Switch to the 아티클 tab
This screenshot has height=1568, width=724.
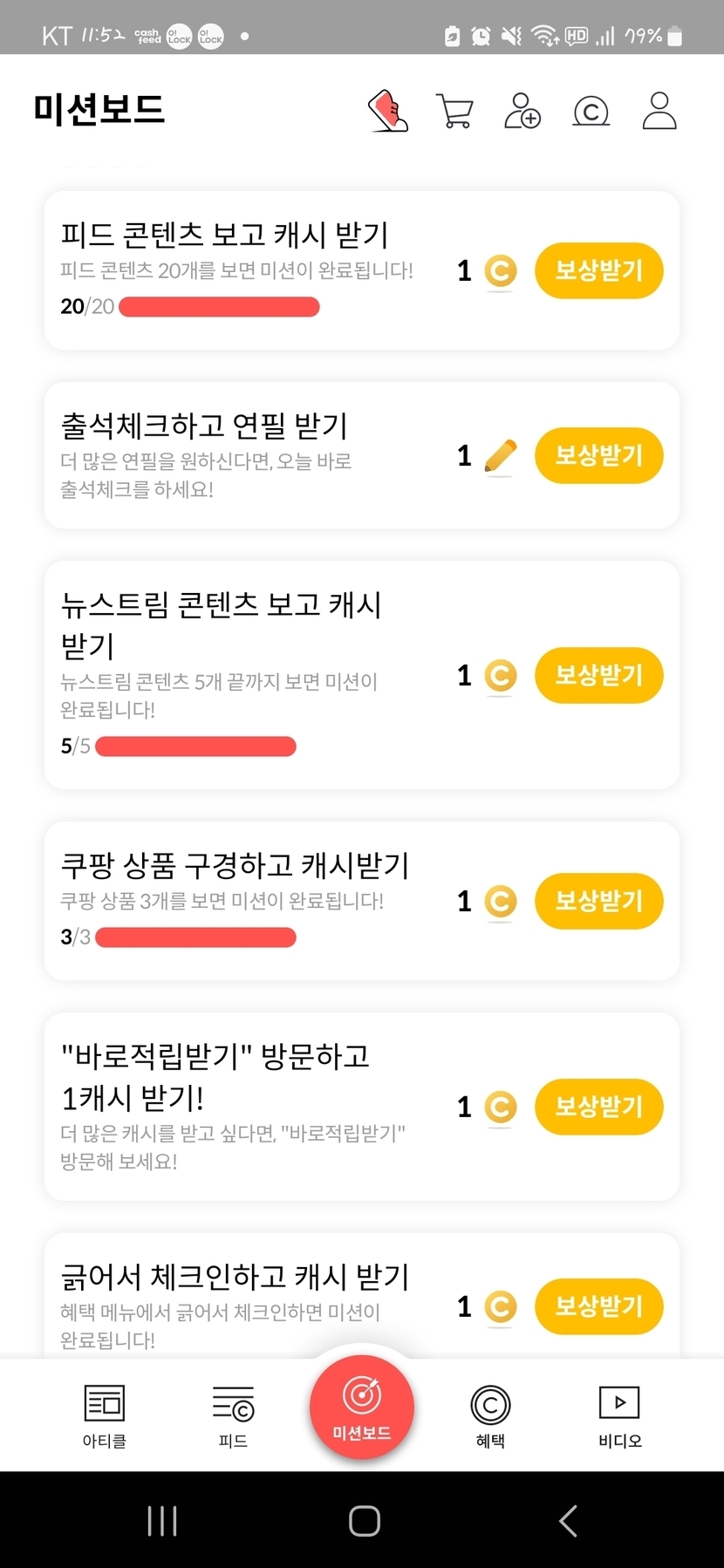(105, 1415)
